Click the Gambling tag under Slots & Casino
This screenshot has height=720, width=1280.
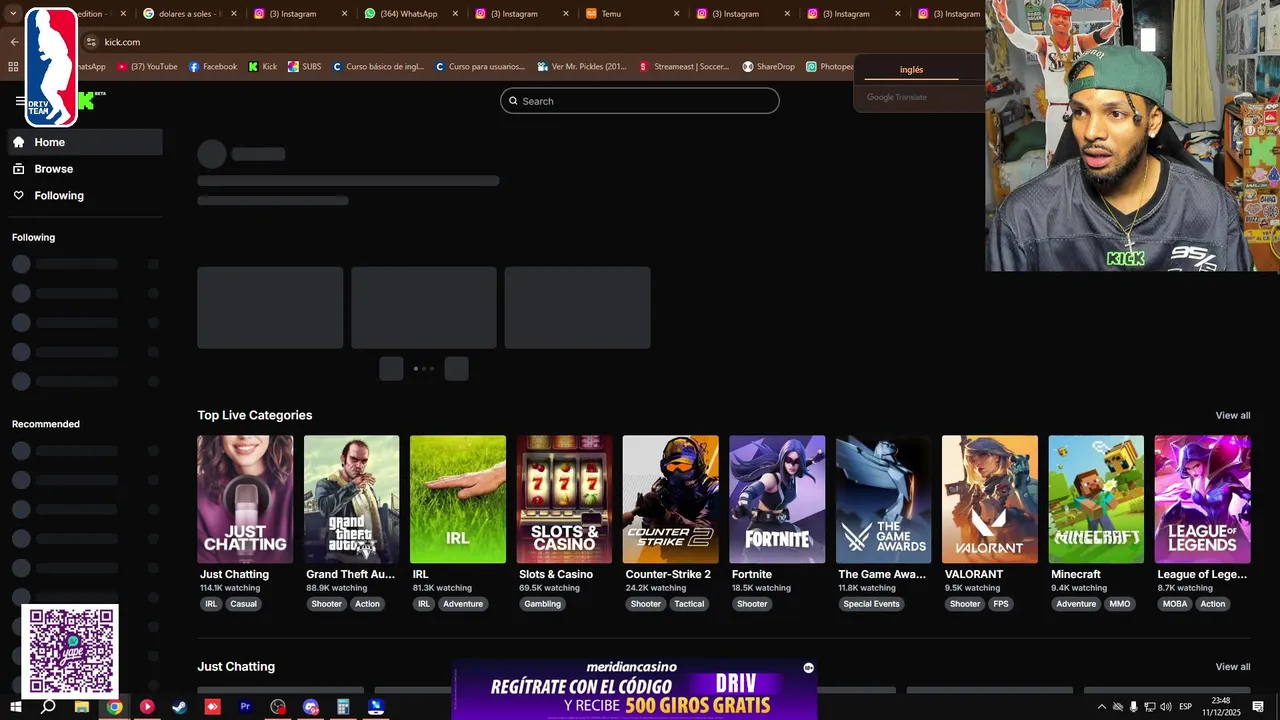[542, 604]
